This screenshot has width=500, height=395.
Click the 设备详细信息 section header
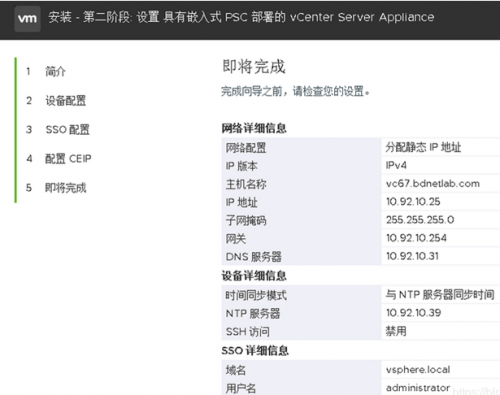pyautogui.click(x=254, y=276)
